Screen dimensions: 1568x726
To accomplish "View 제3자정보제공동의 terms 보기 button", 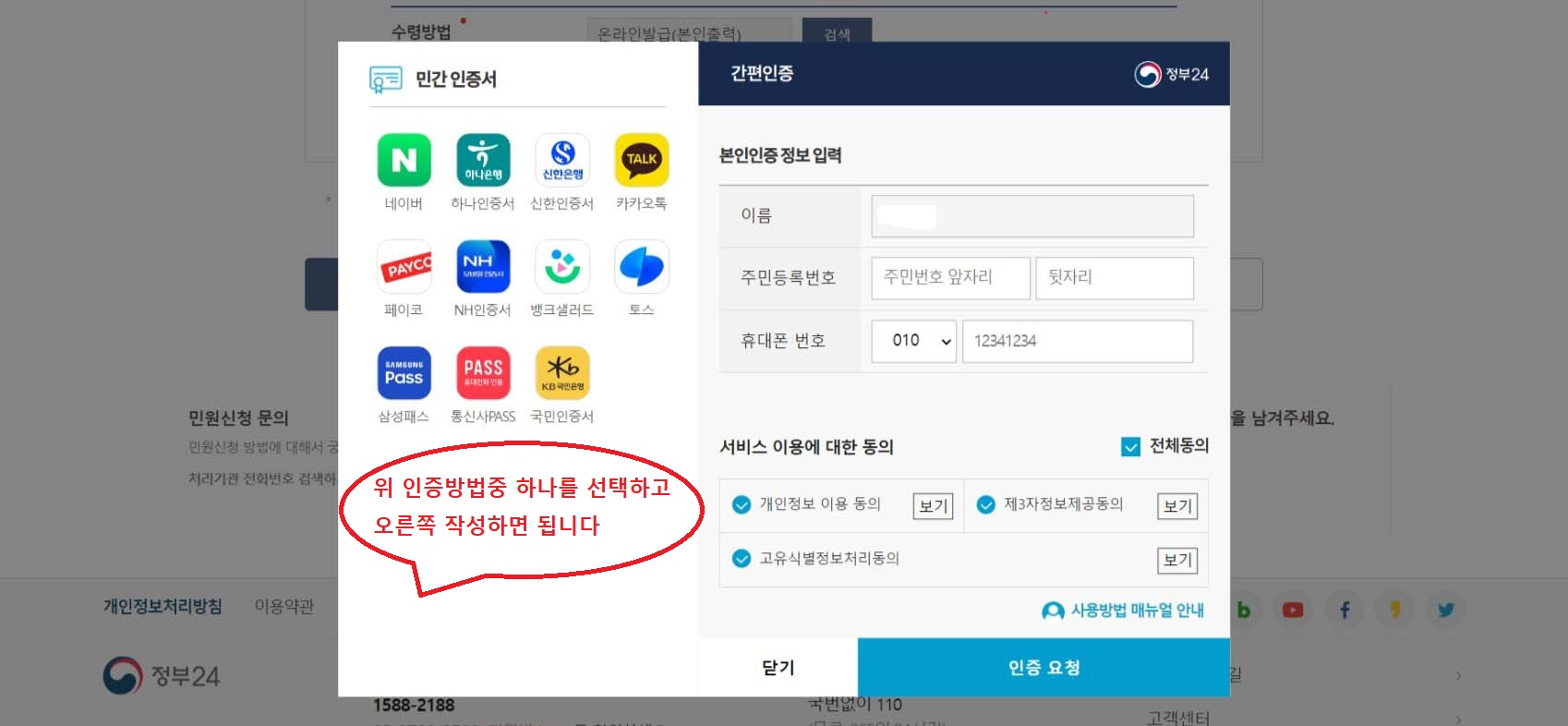I will pyautogui.click(x=1177, y=506).
